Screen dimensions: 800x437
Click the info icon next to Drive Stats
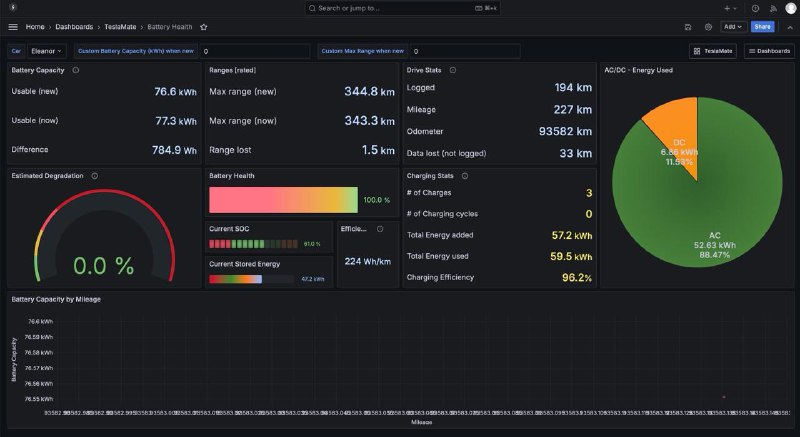(x=453, y=70)
